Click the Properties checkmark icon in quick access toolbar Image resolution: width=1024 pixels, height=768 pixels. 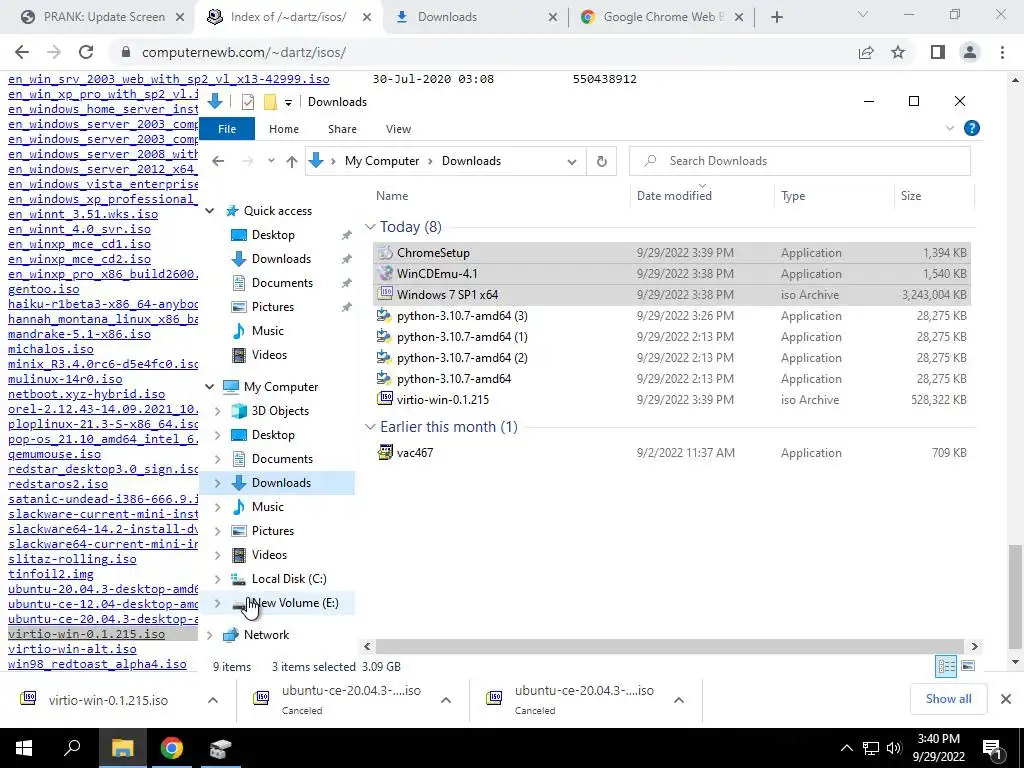click(x=248, y=102)
